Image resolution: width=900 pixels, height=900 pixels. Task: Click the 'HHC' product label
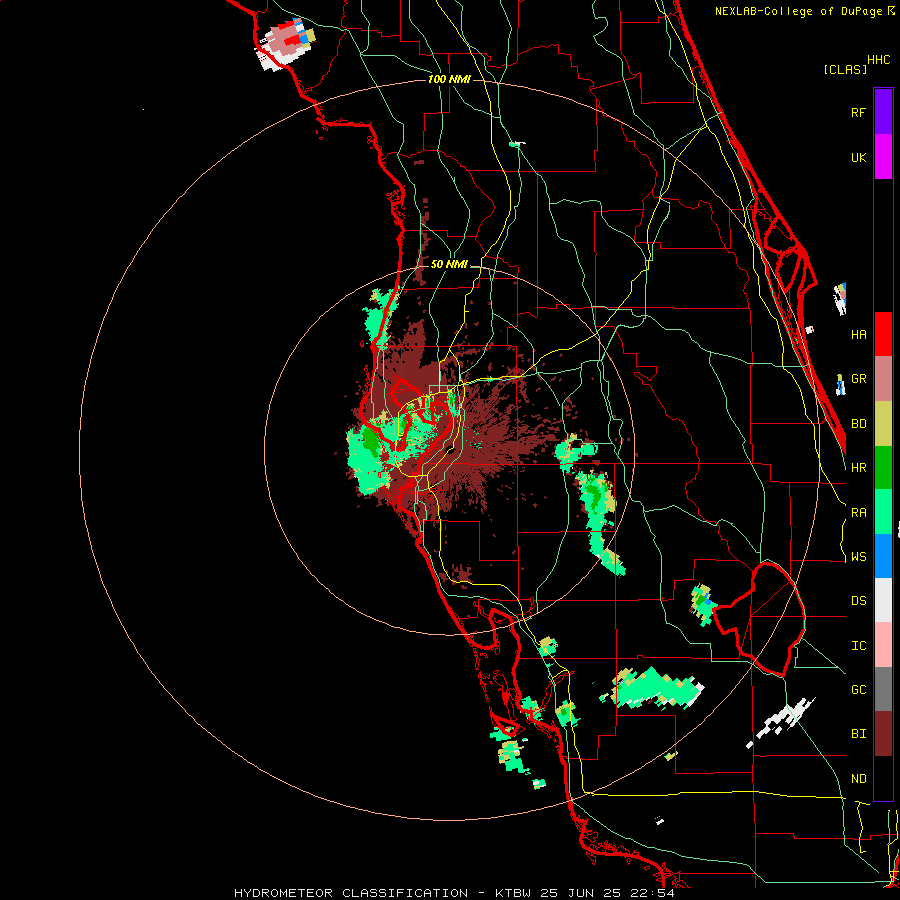(x=879, y=60)
